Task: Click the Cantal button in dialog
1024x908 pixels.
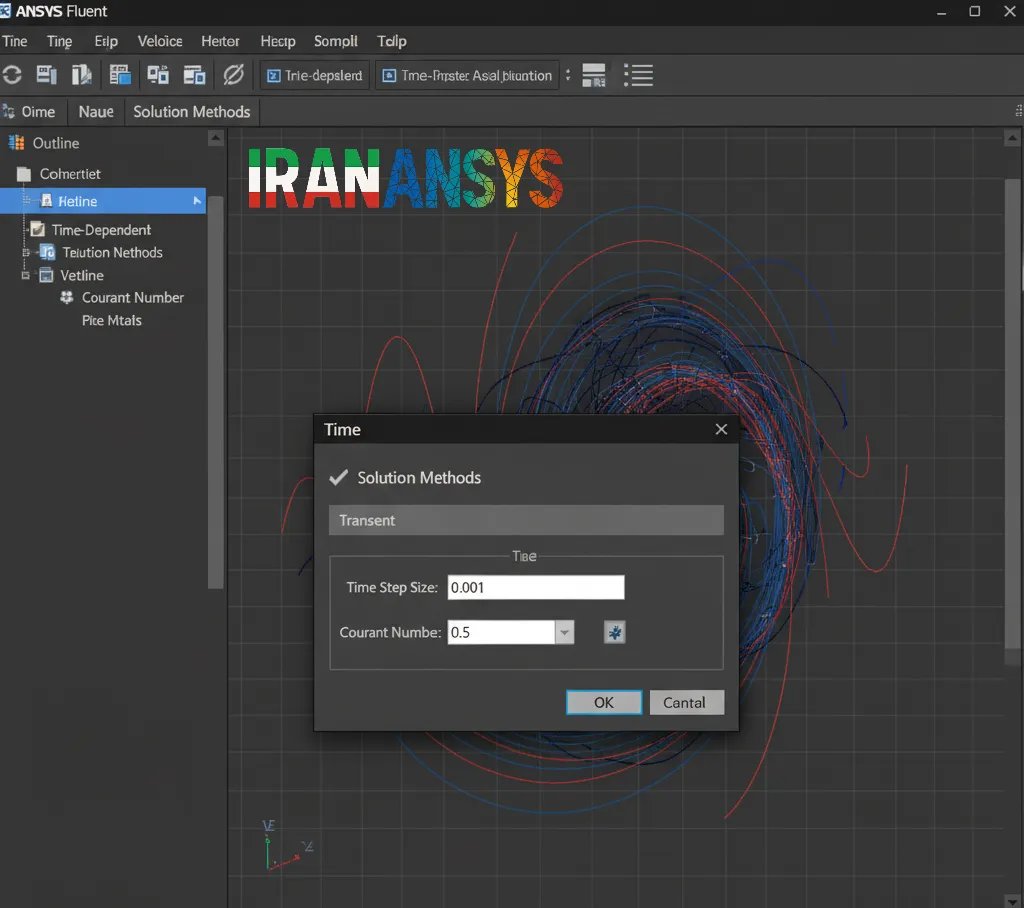Action: tap(686, 702)
